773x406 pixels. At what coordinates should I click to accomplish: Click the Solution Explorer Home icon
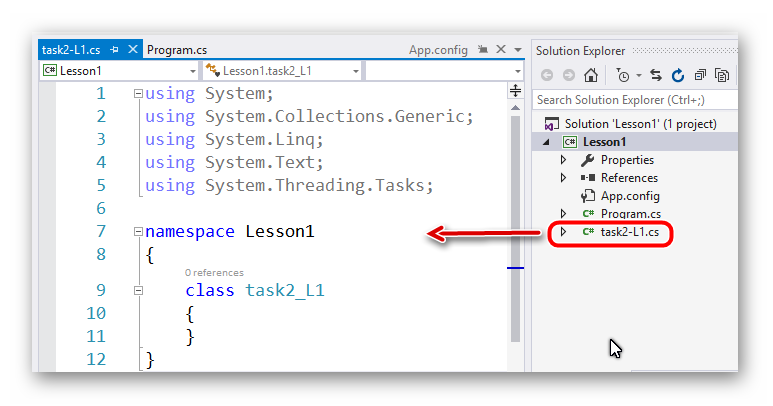click(591, 75)
